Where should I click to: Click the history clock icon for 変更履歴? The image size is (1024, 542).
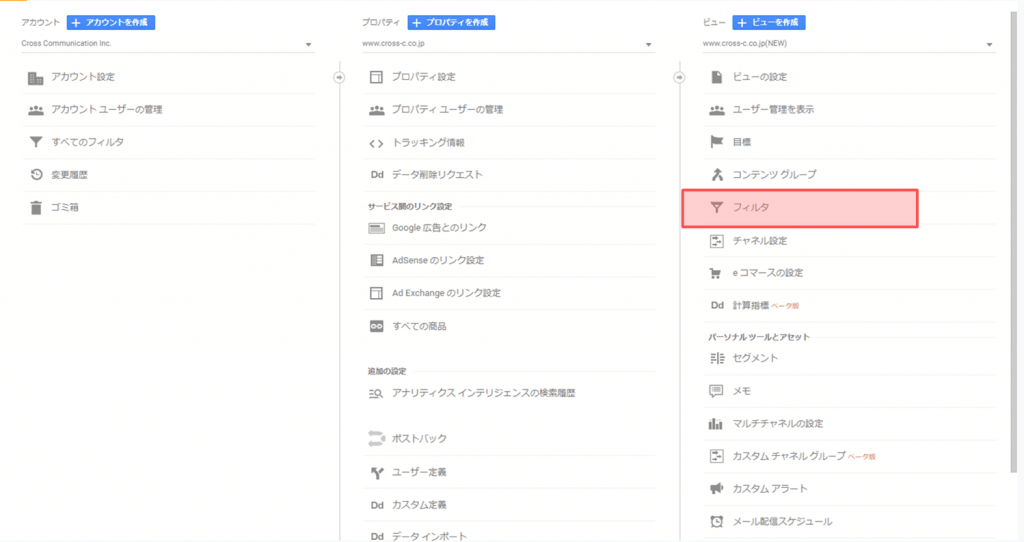coord(36,175)
